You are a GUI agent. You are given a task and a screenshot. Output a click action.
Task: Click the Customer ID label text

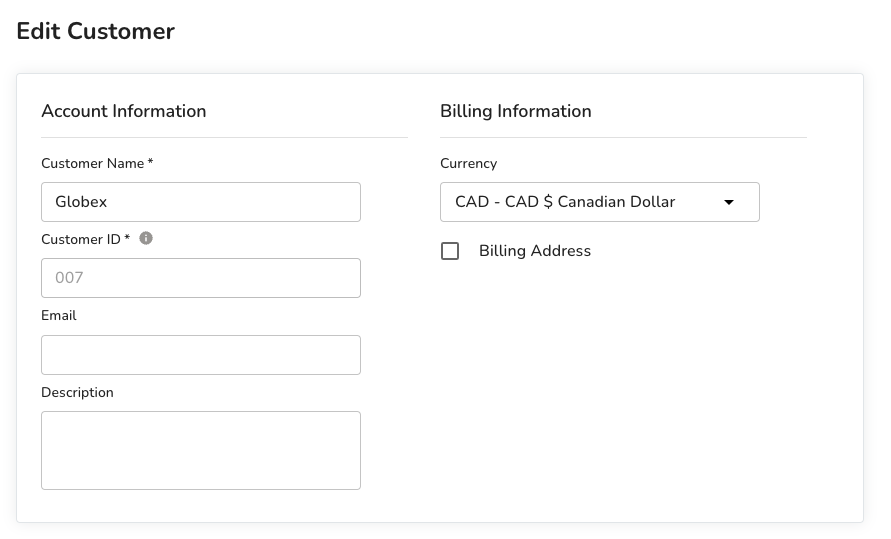(x=80, y=239)
